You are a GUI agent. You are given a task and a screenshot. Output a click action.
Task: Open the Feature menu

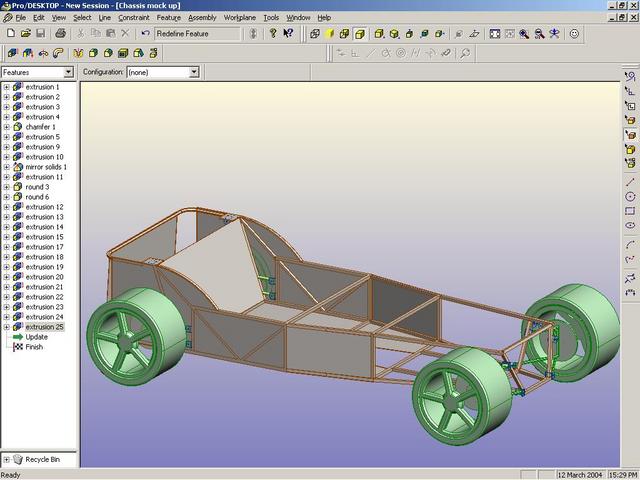point(169,18)
